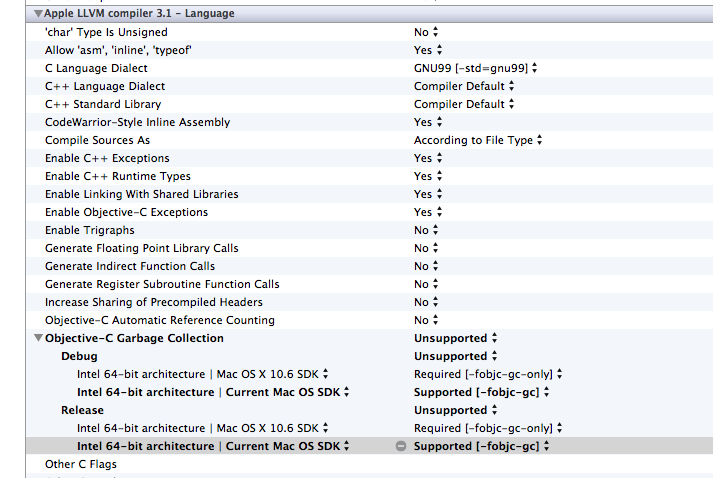The width and height of the screenshot is (713, 478).
Task: Select Increase Sharing of Precompiled Headers setting
Action: 154,302
